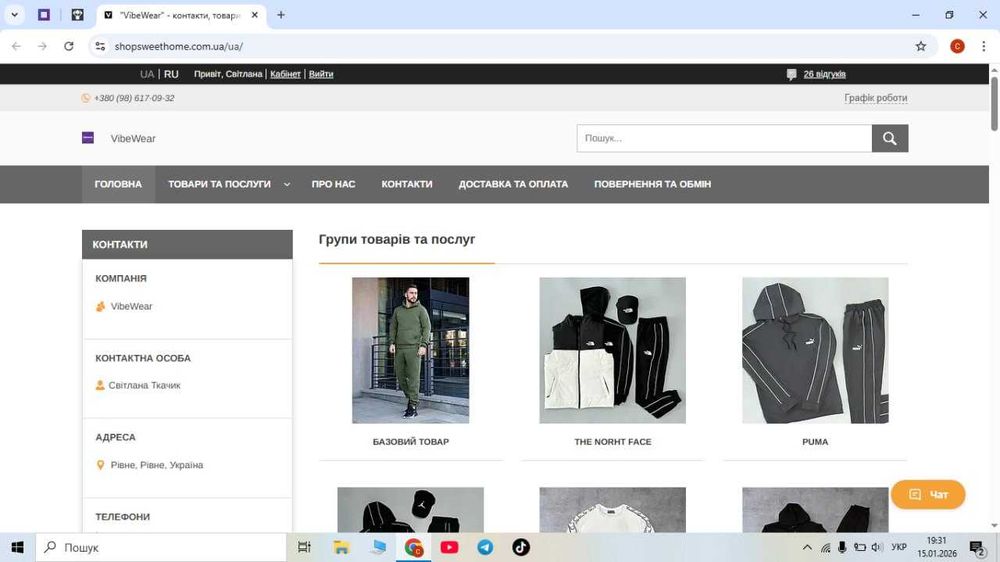Switch site language to RU
The width and height of the screenshot is (1000, 562).
point(171,74)
